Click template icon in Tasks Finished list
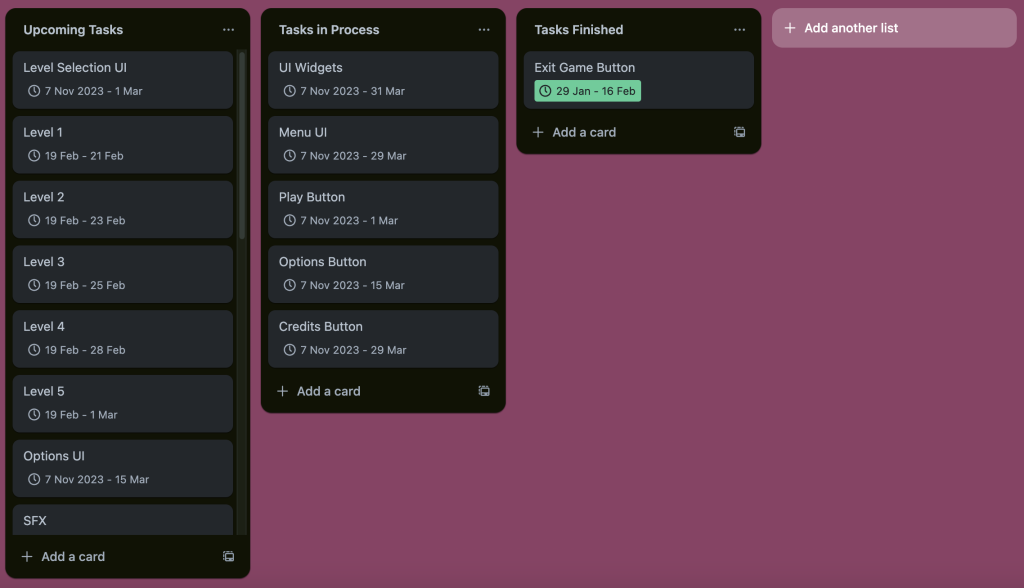Image resolution: width=1024 pixels, height=588 pixels. coord(739,132)
